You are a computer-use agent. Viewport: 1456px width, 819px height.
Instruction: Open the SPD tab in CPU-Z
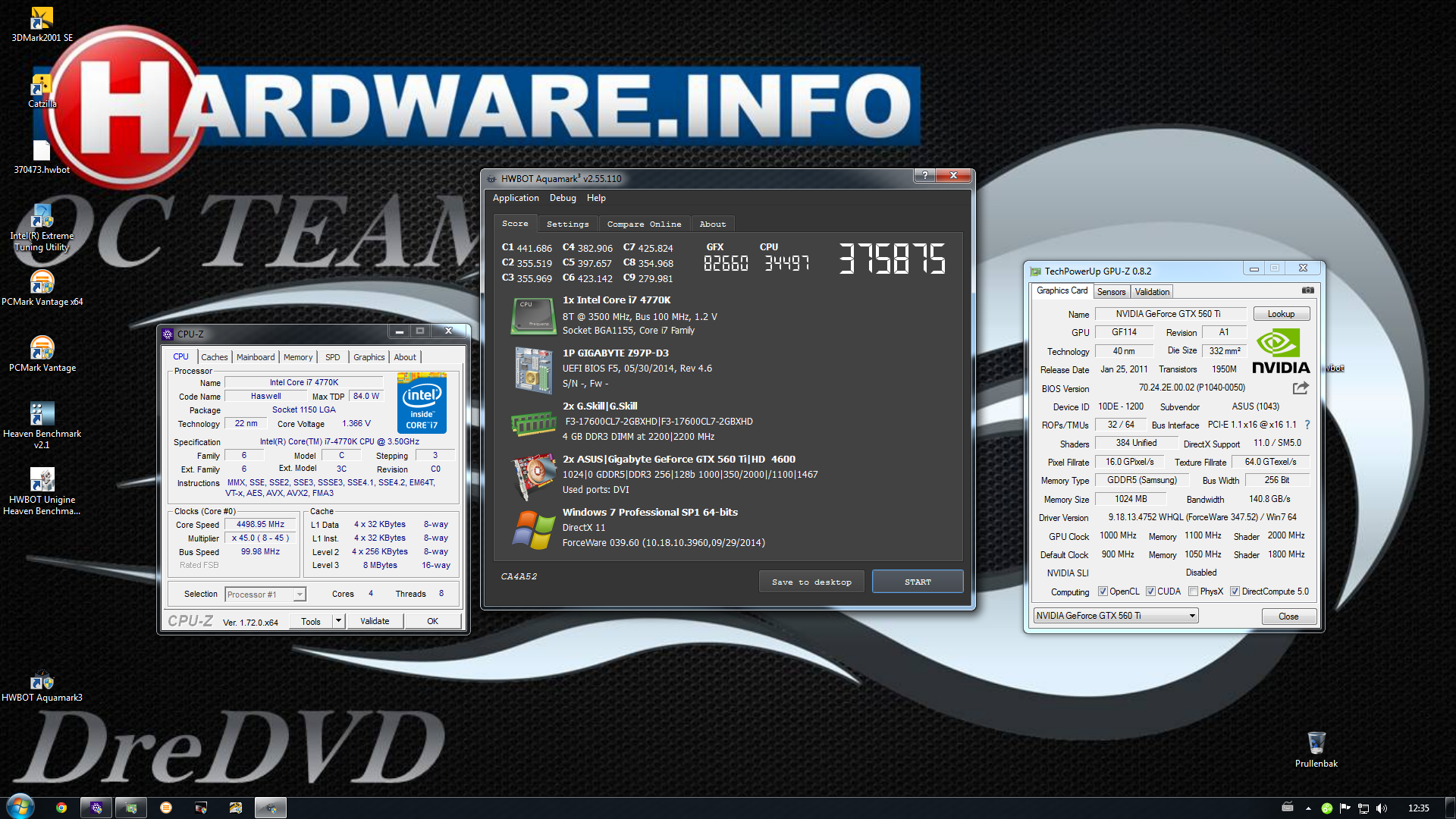coord(333,357)
